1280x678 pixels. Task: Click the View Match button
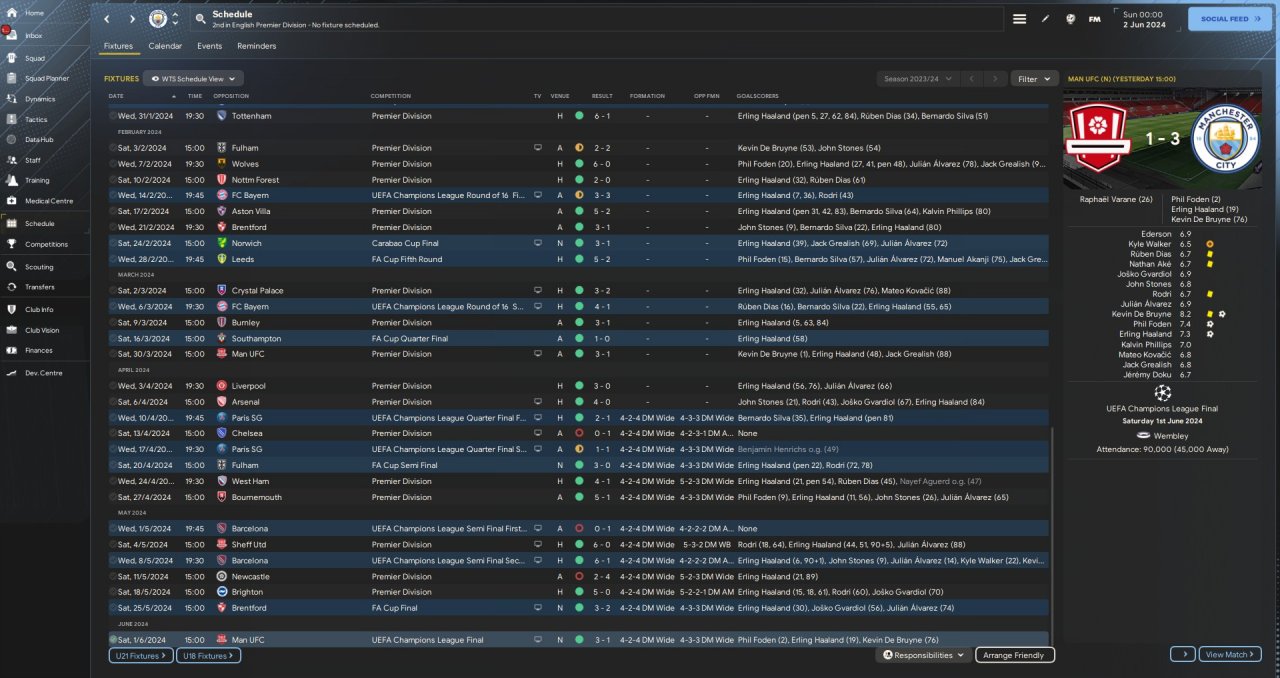click(1230, 654)
